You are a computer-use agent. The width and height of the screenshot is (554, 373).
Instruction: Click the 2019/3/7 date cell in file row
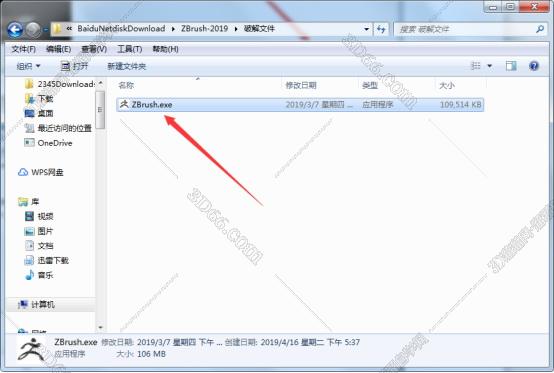click(x=319, y=105)
